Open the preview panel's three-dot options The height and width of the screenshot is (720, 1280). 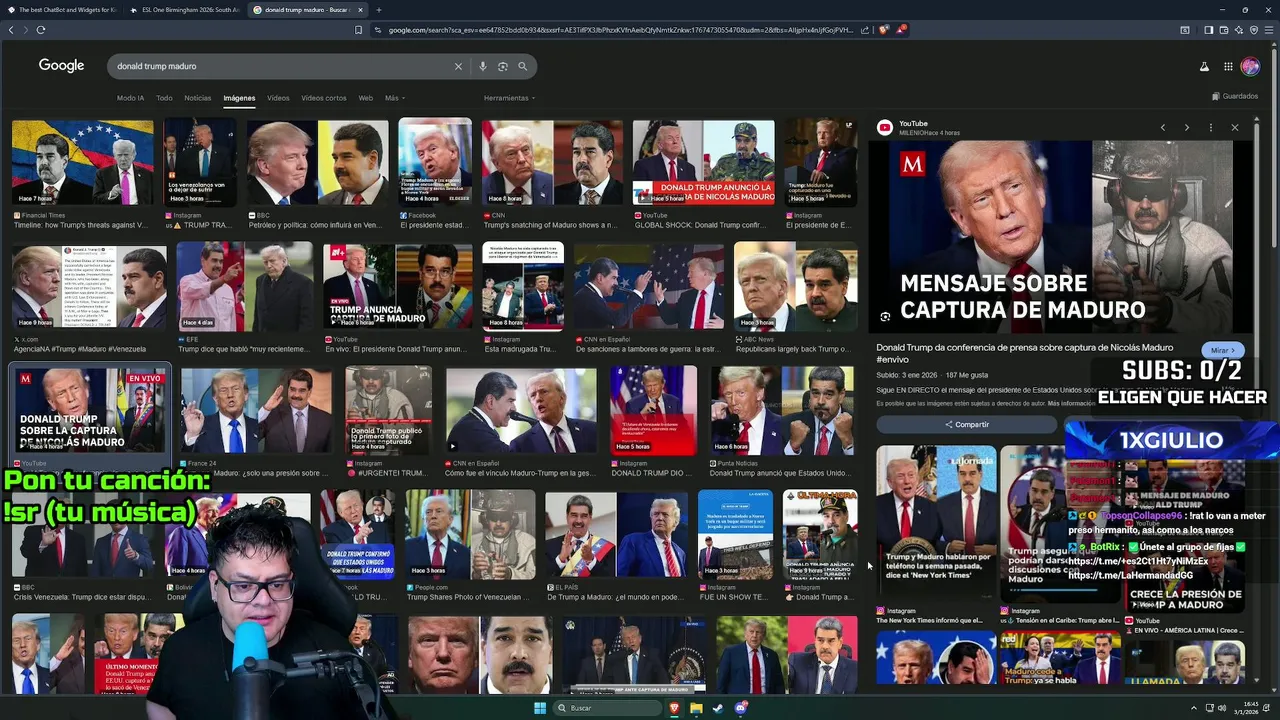click(x=1210, y=128)
